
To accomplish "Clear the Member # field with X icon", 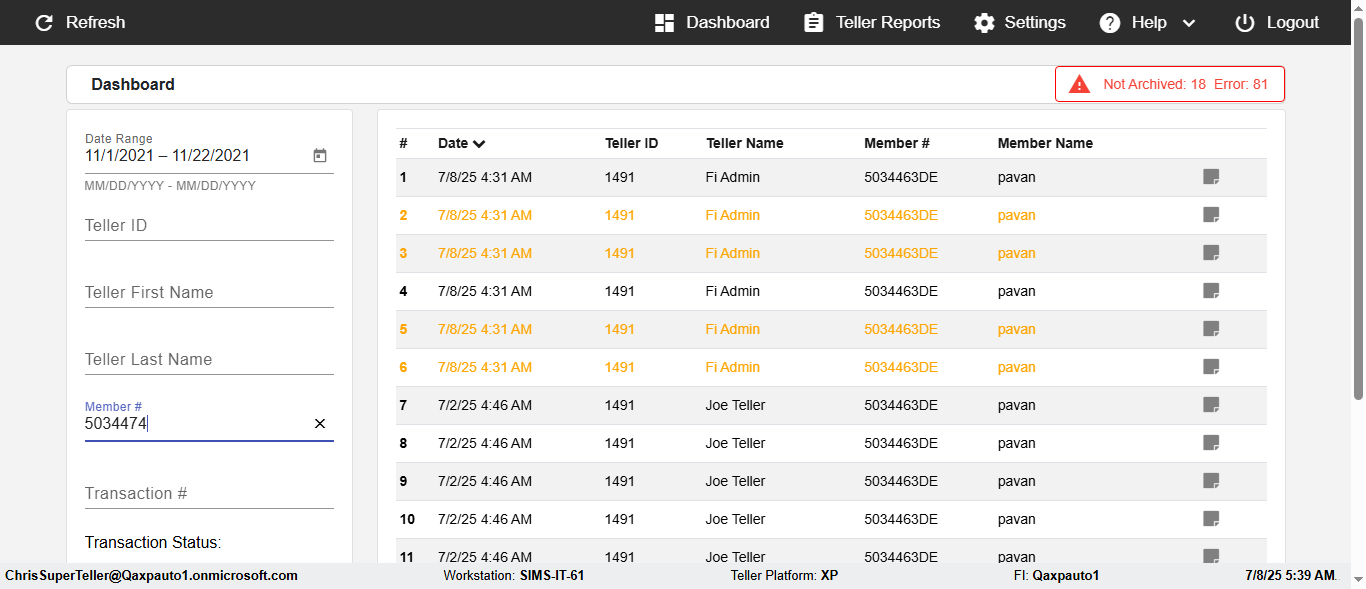I will [x=320, y=424].
